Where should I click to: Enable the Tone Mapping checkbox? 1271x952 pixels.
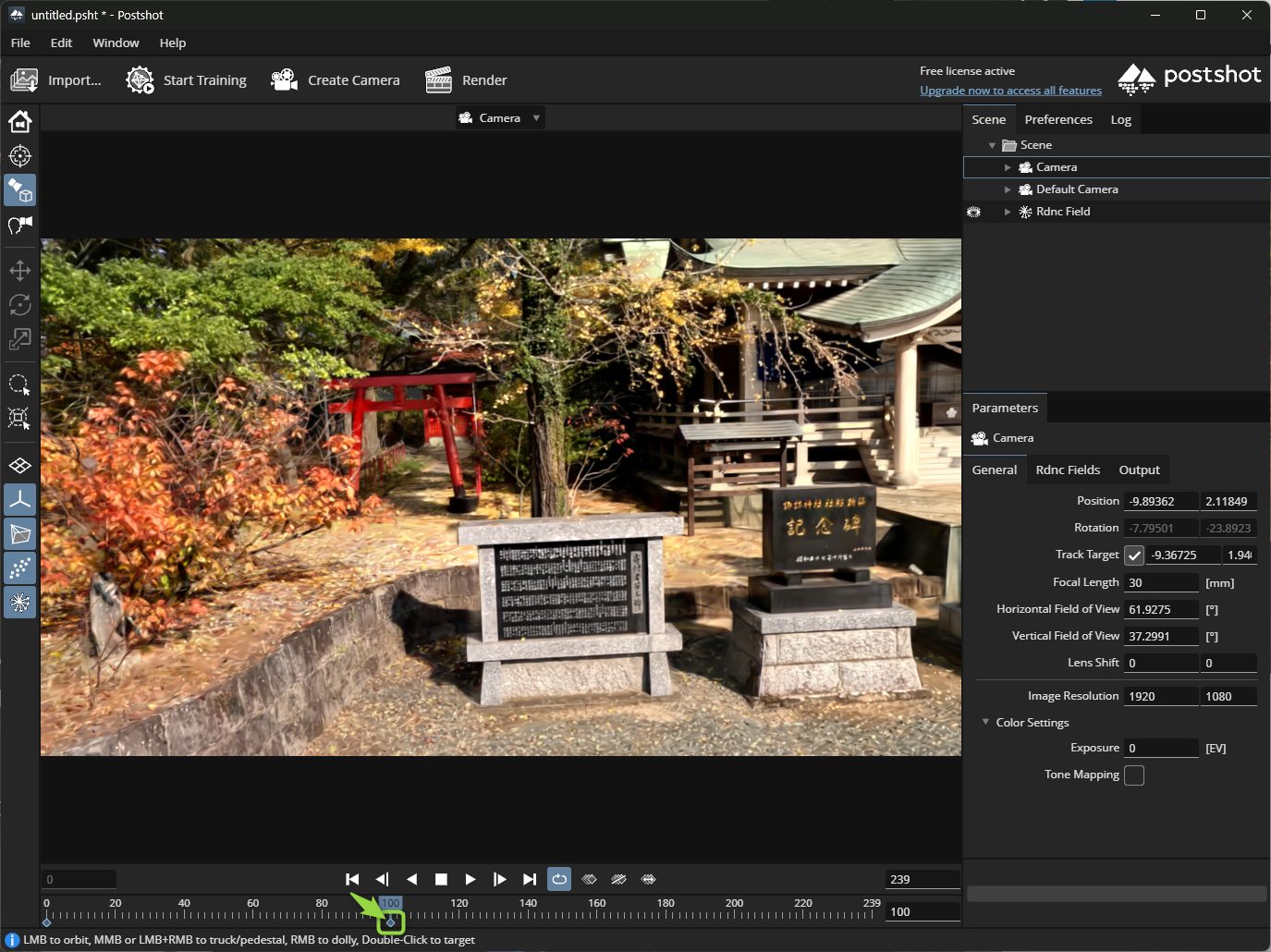(x=1134, y=775)
